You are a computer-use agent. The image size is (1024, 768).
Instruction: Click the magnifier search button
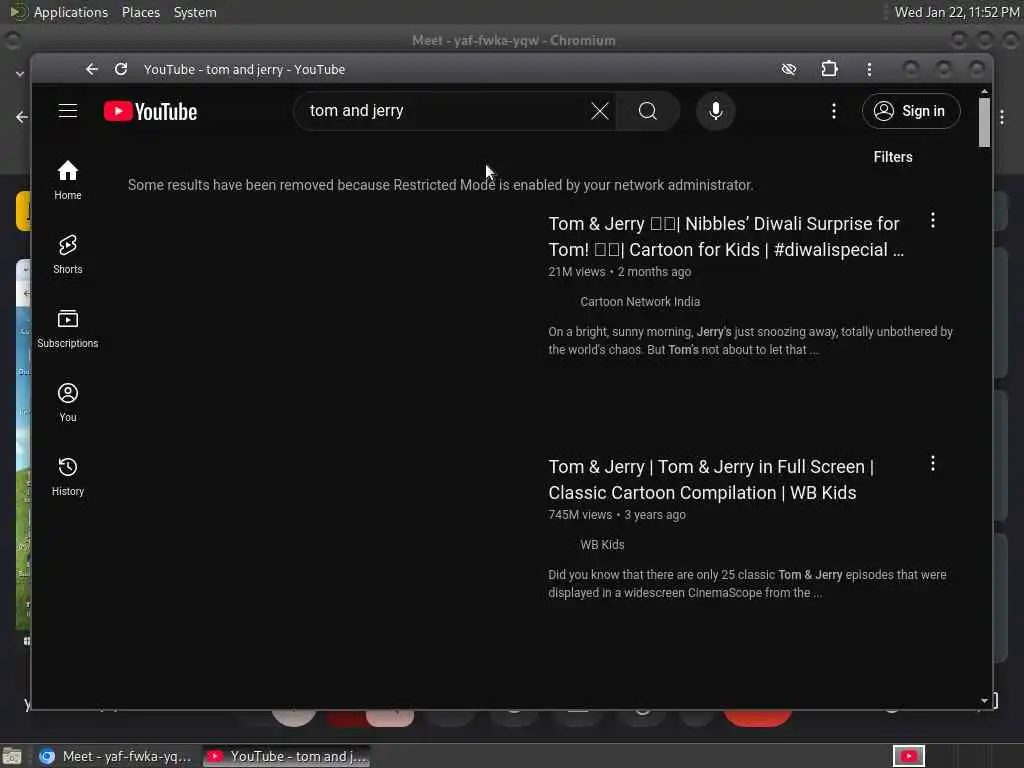point(648,111)
